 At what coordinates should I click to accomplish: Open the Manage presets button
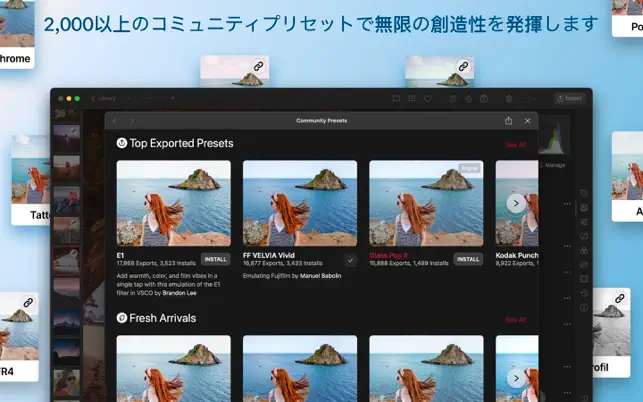tap(552, 165)
